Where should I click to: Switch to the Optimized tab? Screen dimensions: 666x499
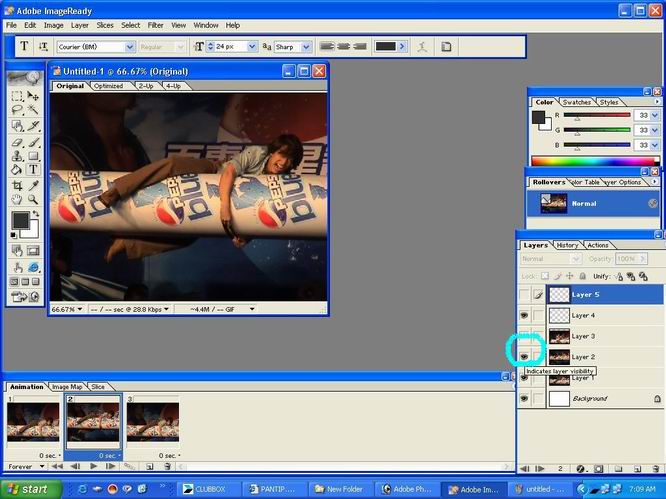coord(108,86)
